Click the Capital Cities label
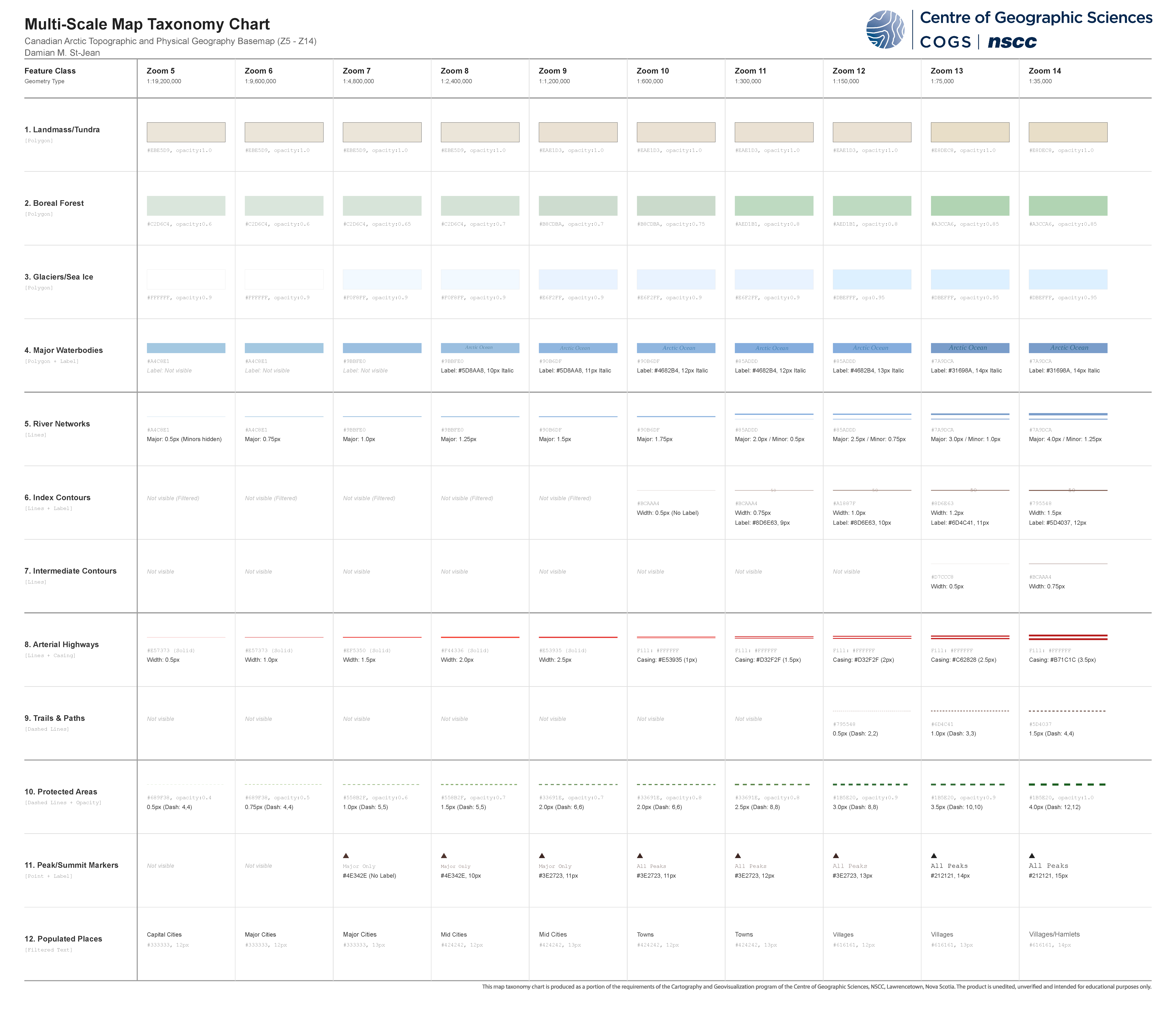Image resolution: width=1176 pixels, height=1029 pixels. click(x=164, y=935)
